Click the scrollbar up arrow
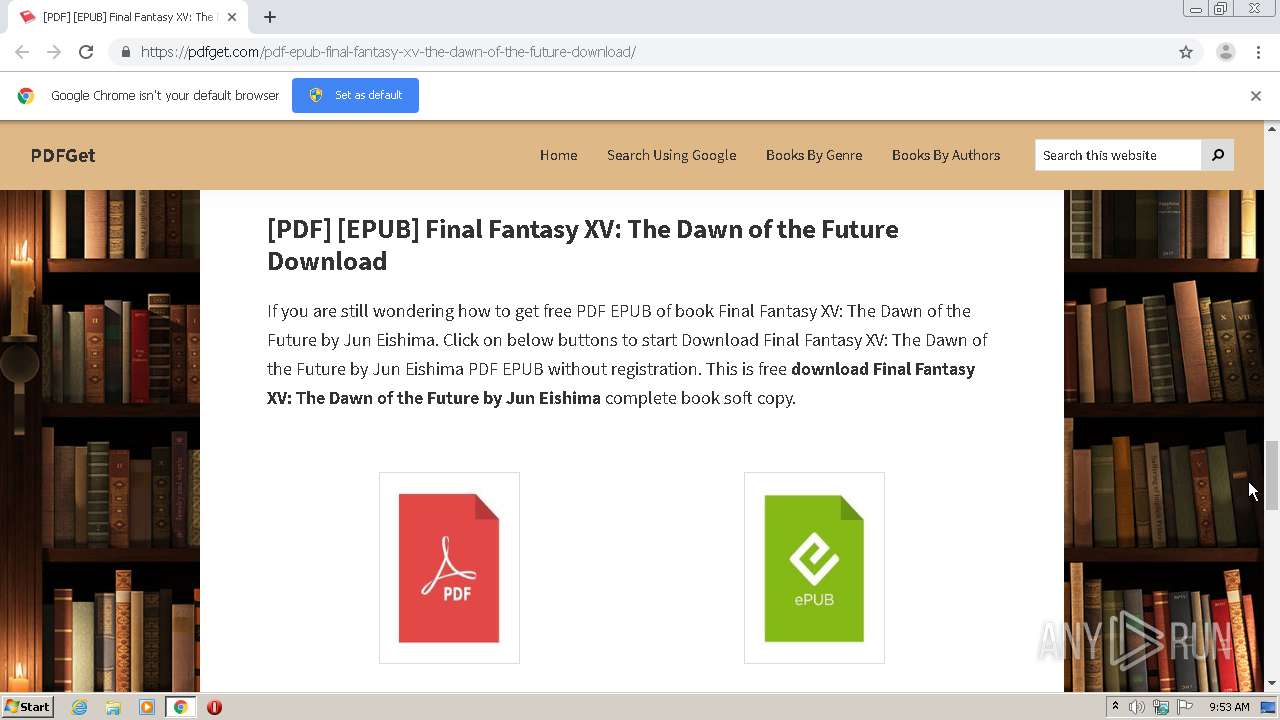The width and height of the screenshot is (1280, 720). coord(1272,129)
